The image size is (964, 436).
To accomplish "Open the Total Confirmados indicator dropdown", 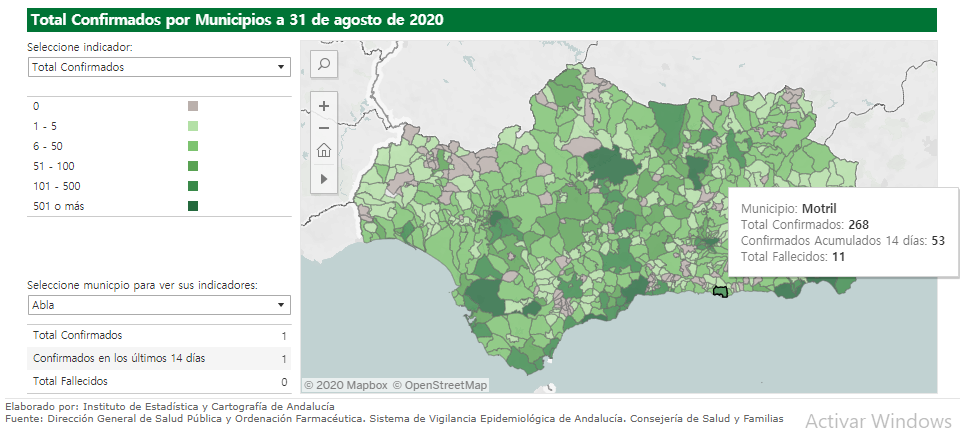I will click(x=158, y=67).
